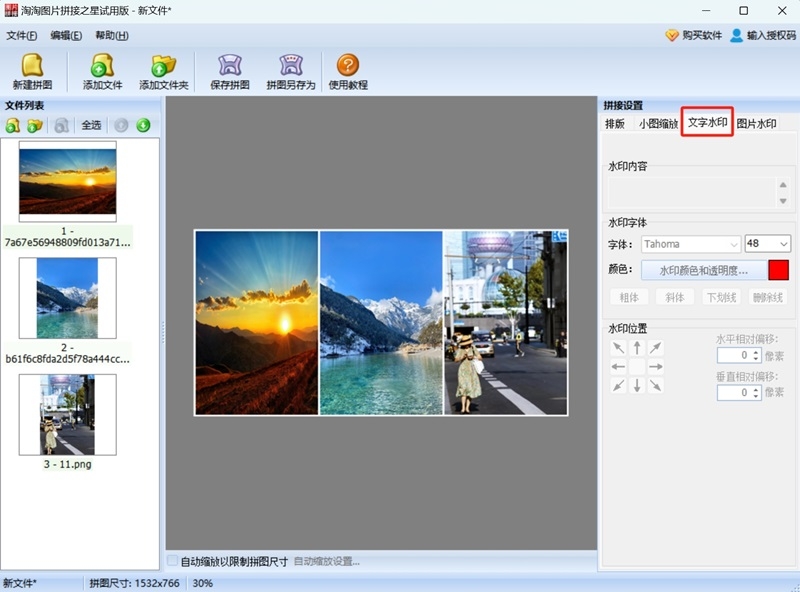Switch to the 排版 tab
This screenshot has height=592, width=800.
click(x=615, y=124)
